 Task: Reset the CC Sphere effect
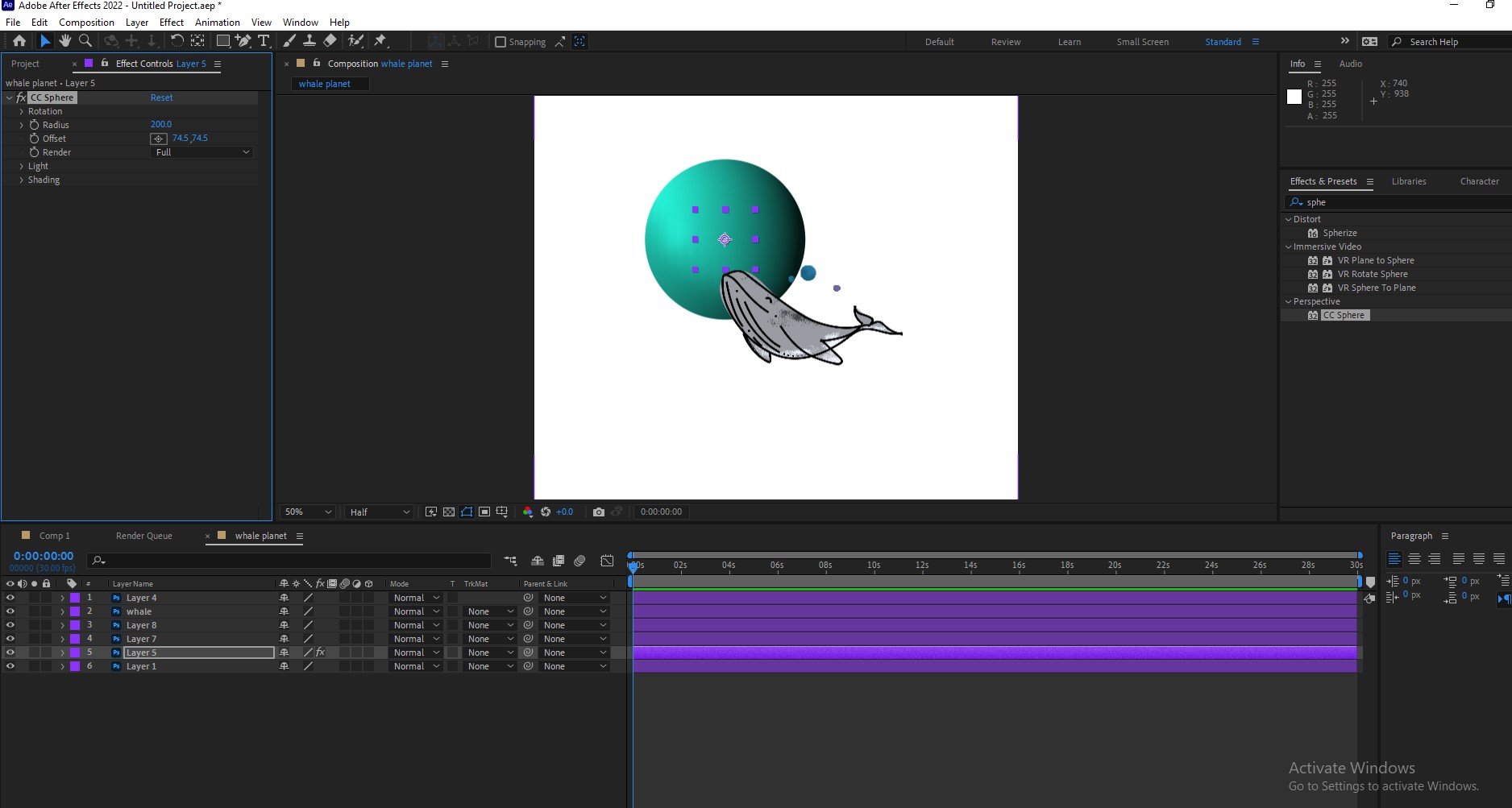pyautogui.click(x=161, y=97)
